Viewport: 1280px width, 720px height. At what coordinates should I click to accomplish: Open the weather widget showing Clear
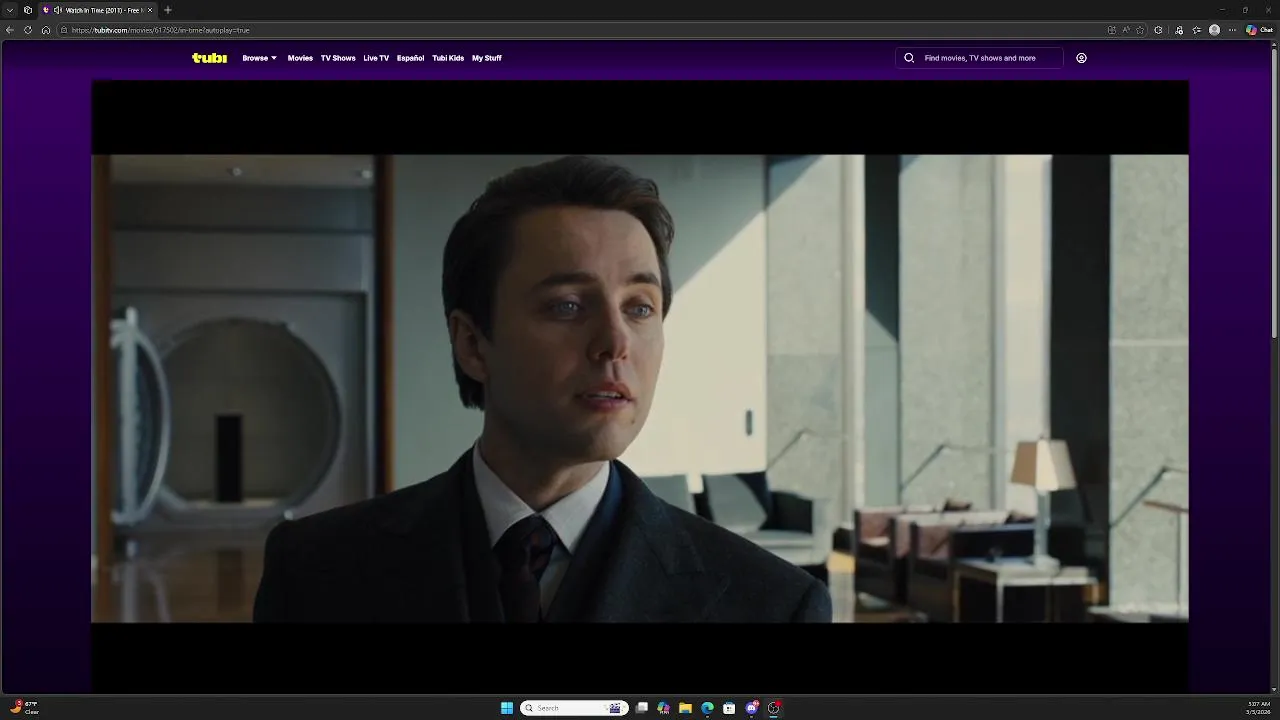click(24, 708)
